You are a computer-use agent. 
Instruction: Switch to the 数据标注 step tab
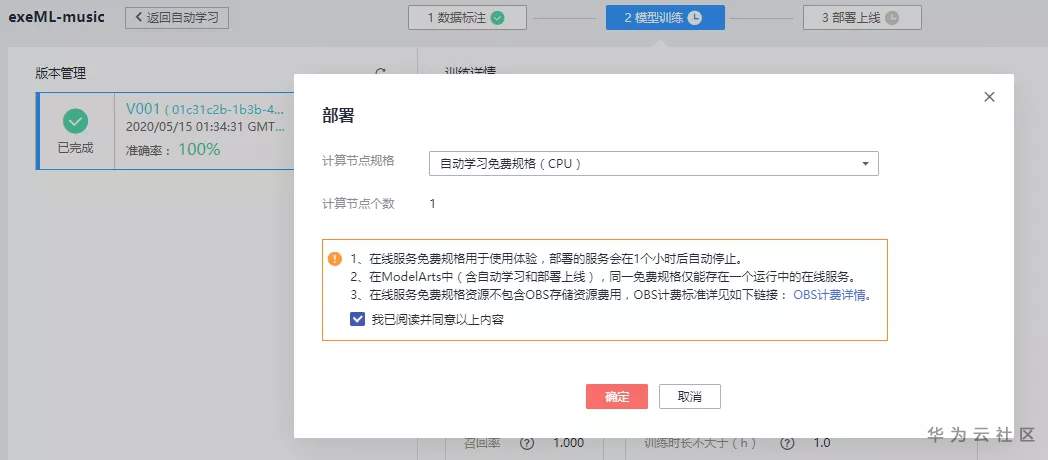pyautogui.click(x=466, y=17)
